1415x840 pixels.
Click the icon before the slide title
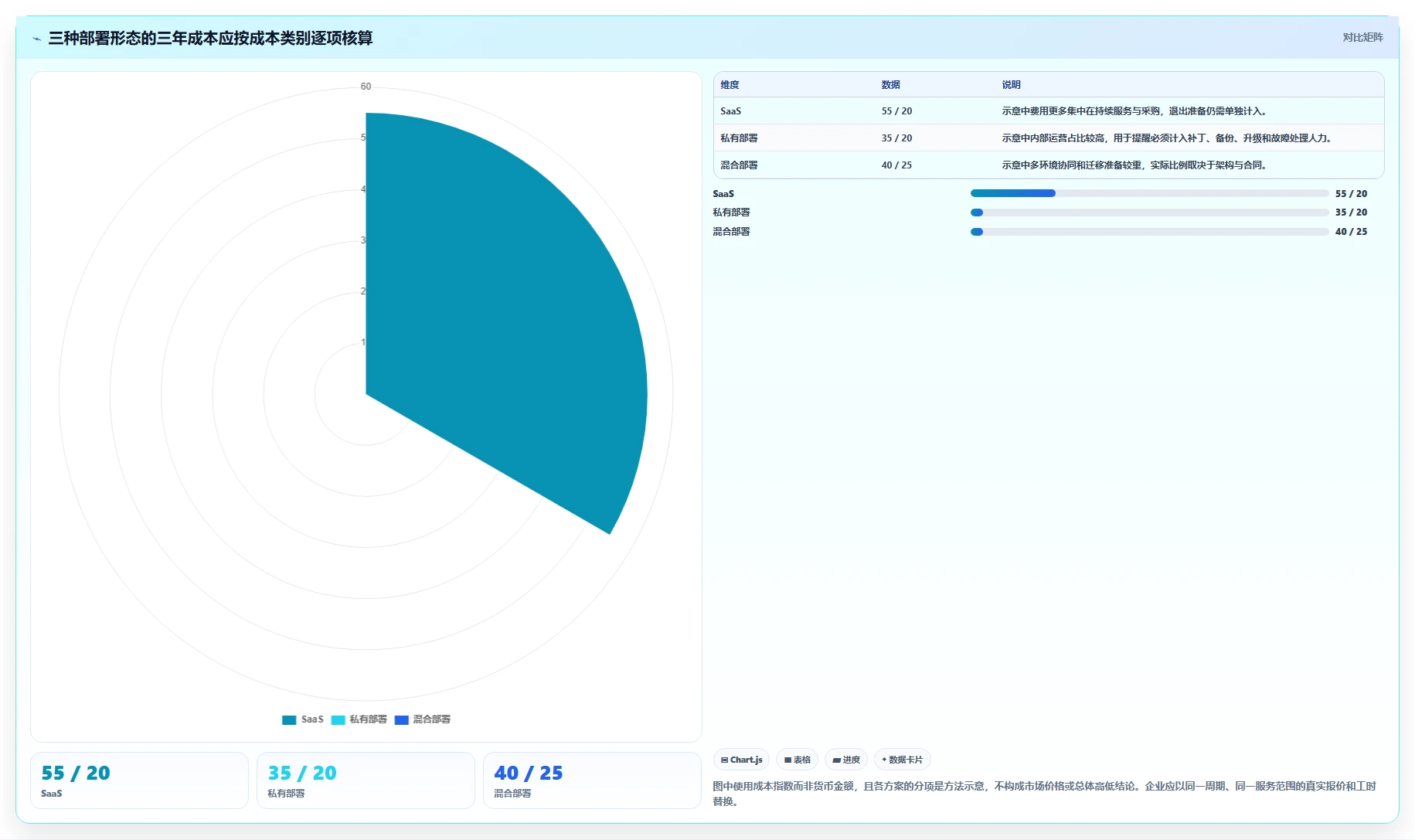click(36, 39)
